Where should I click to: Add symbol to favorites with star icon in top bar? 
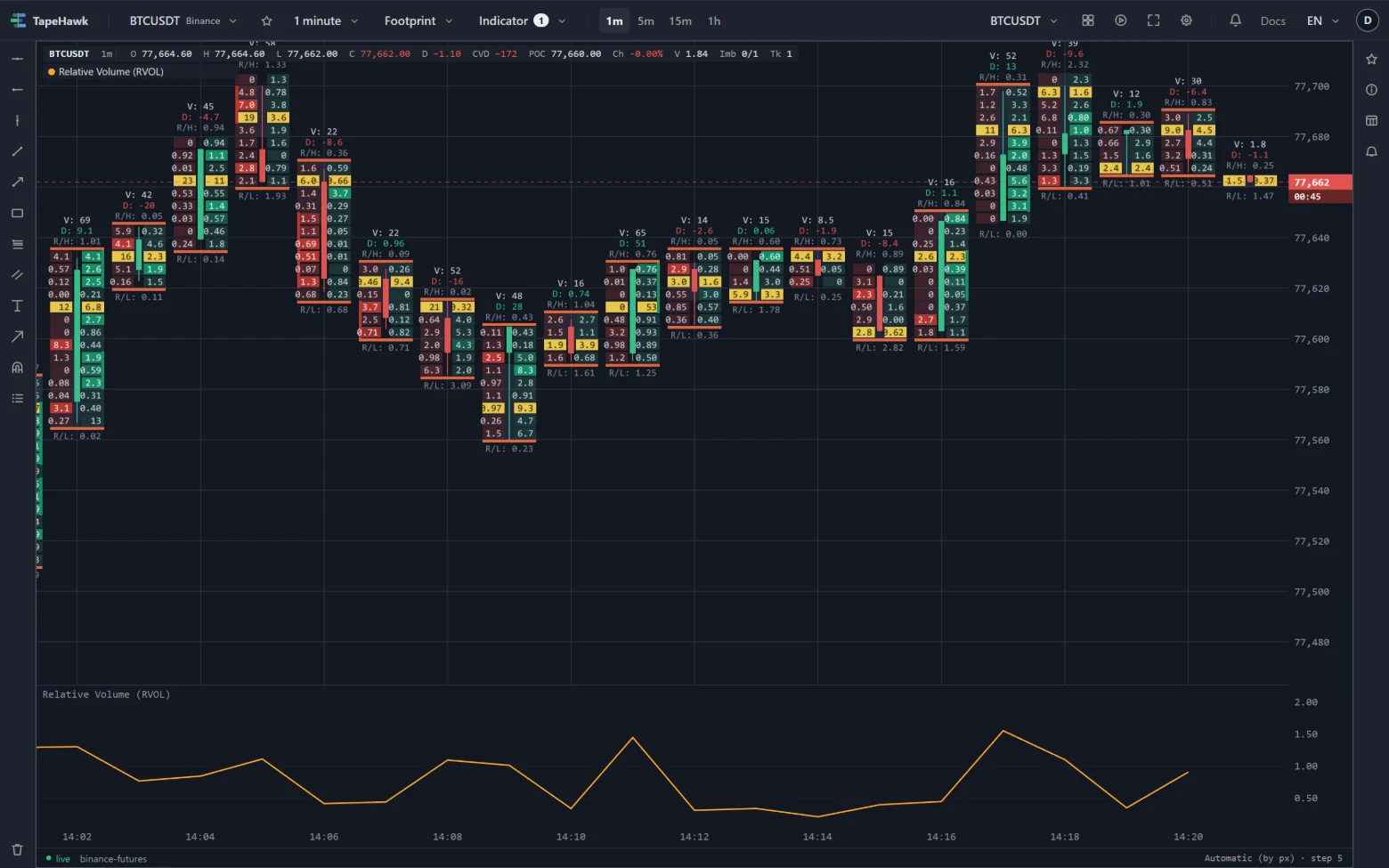coord(266,20)
